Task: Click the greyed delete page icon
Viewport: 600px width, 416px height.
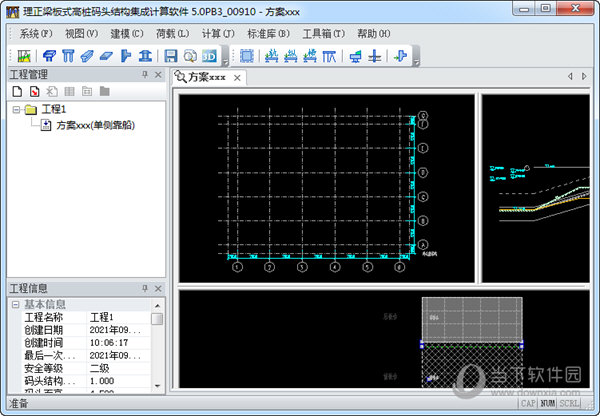Action: 52,91
